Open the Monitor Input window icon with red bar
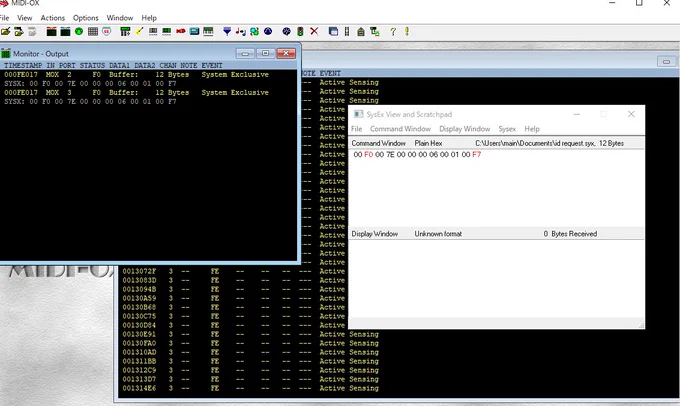This screenshot has width=680, height=406. [52, 31]
